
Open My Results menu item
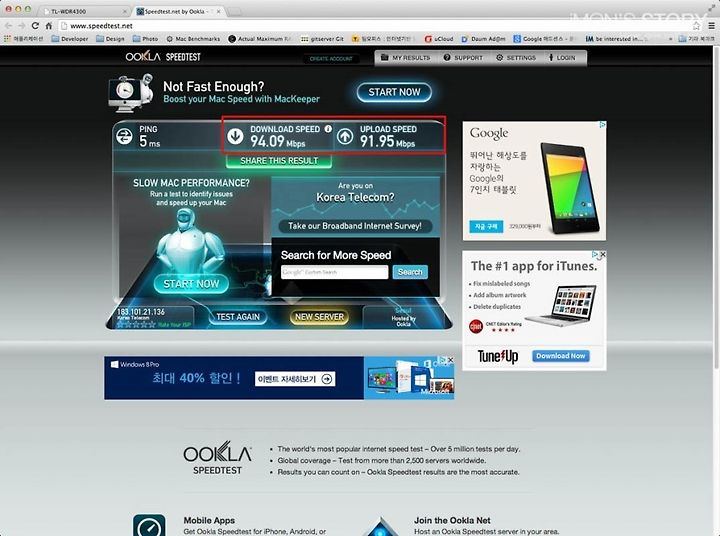coord(405,58)
